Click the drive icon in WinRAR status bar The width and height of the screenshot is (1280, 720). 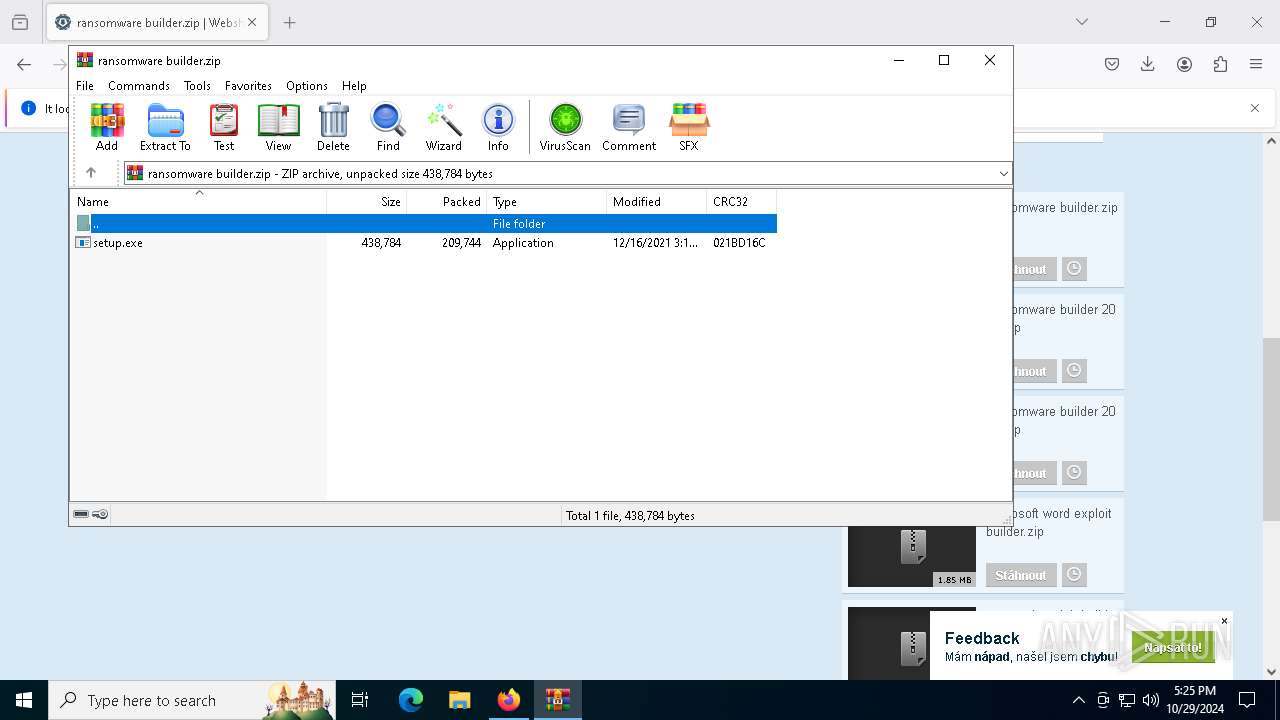tap(81, 514)
